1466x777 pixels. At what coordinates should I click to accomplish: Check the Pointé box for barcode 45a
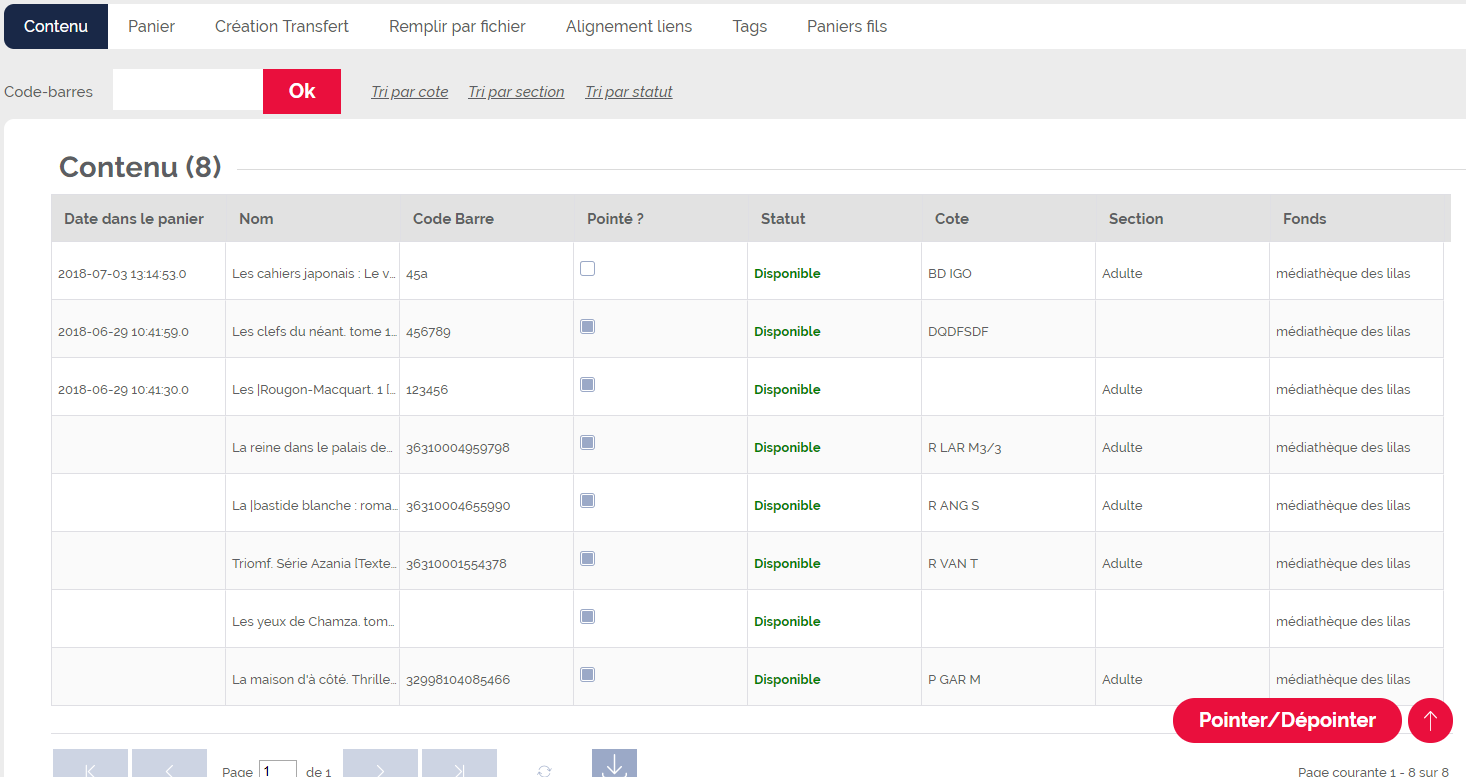pyautogui.click(x=588, y=268)
